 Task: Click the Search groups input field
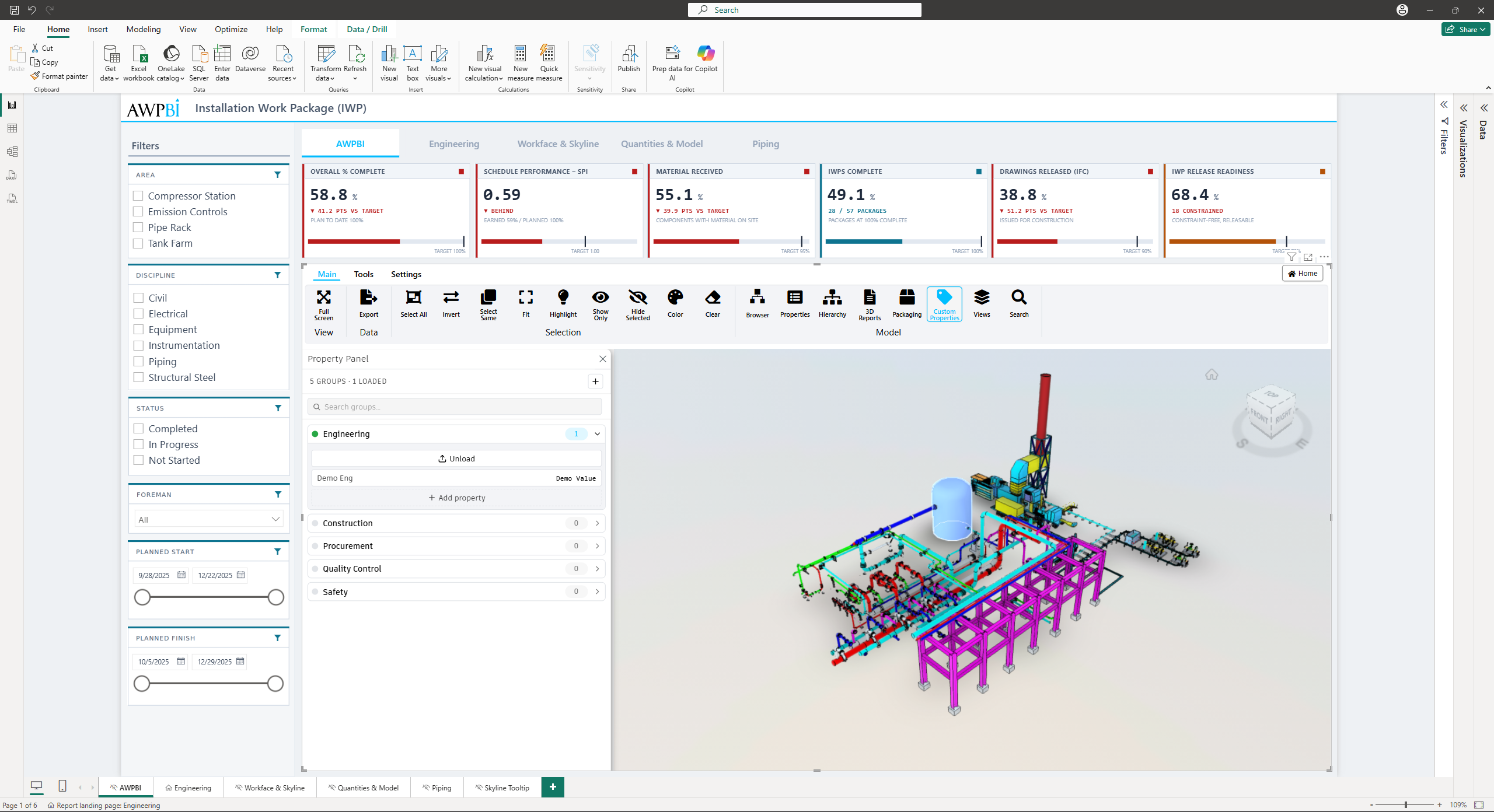click(455, 407)
